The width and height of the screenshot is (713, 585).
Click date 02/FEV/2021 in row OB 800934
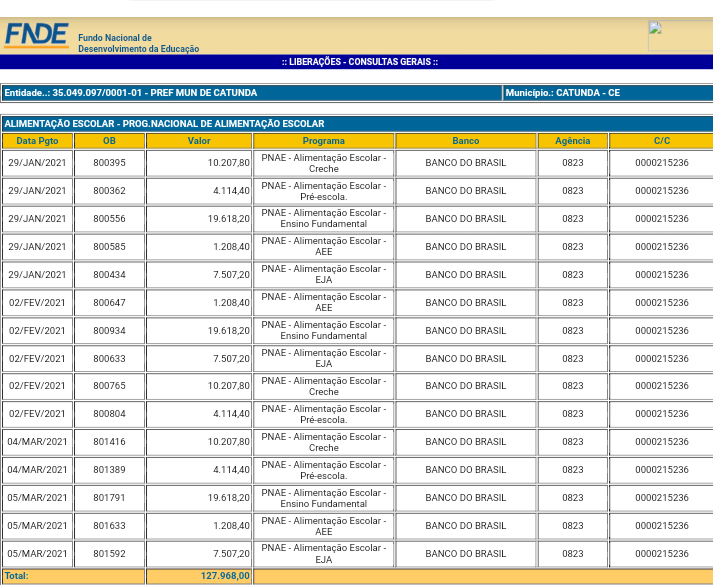[x=37, y=331]
